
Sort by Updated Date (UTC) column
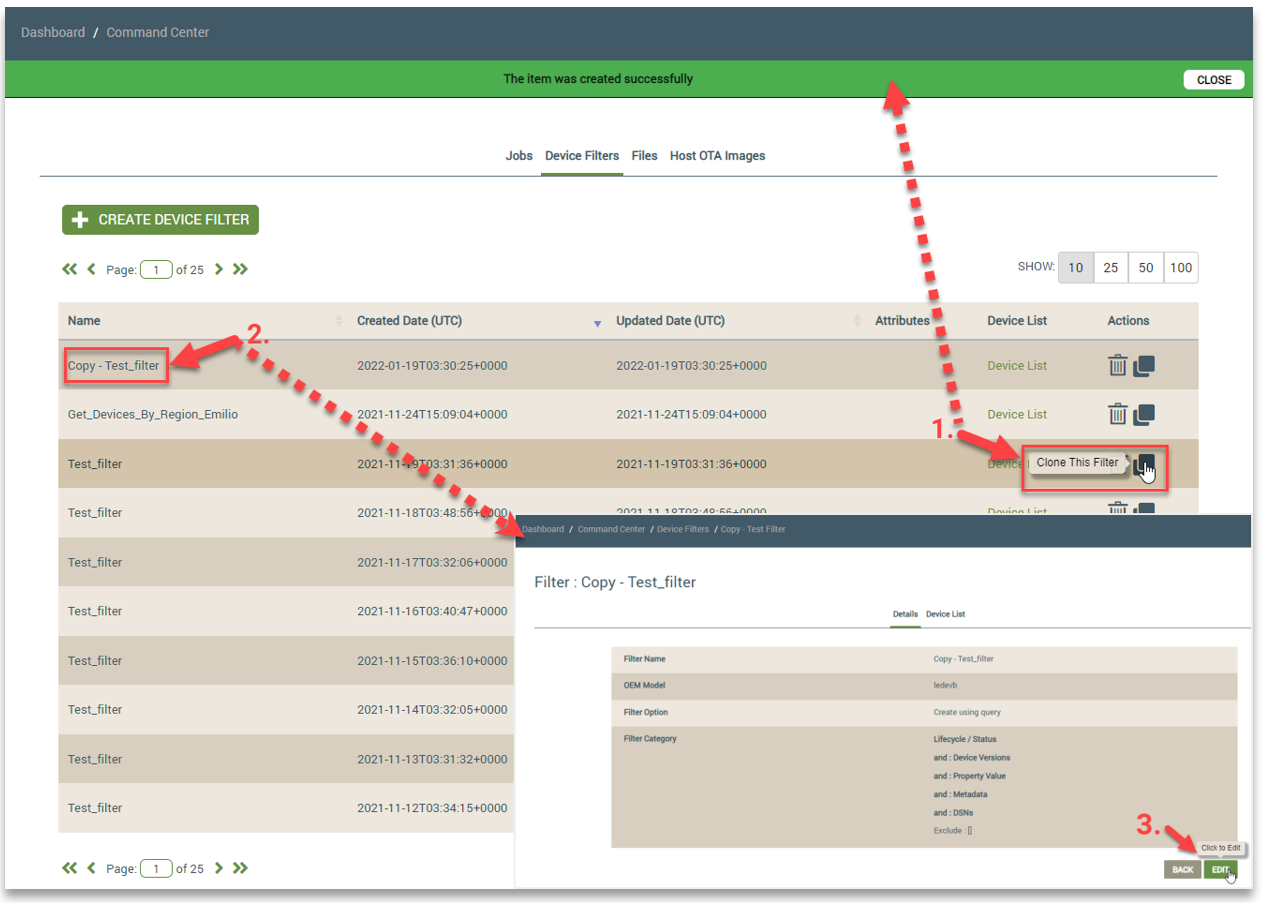[670, 321]
